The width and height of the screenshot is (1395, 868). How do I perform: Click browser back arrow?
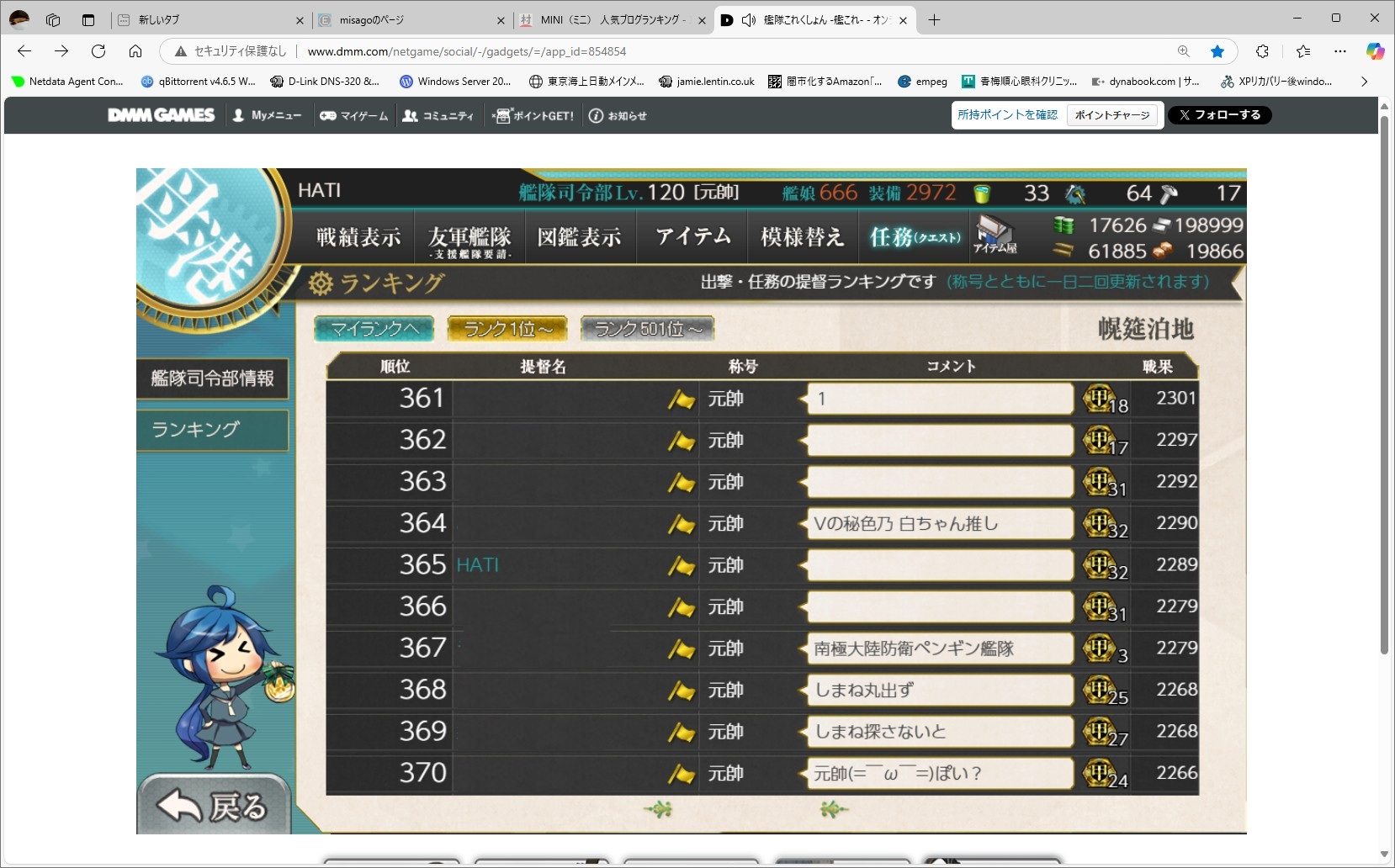tap(24, 51)
